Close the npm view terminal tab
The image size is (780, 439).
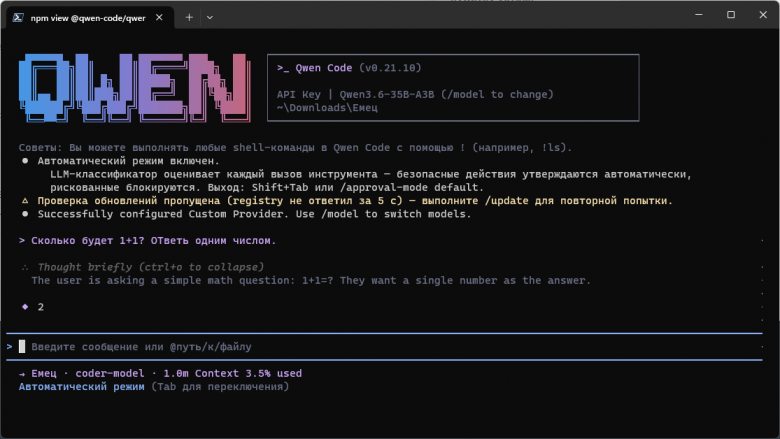(x=159, y=17)
